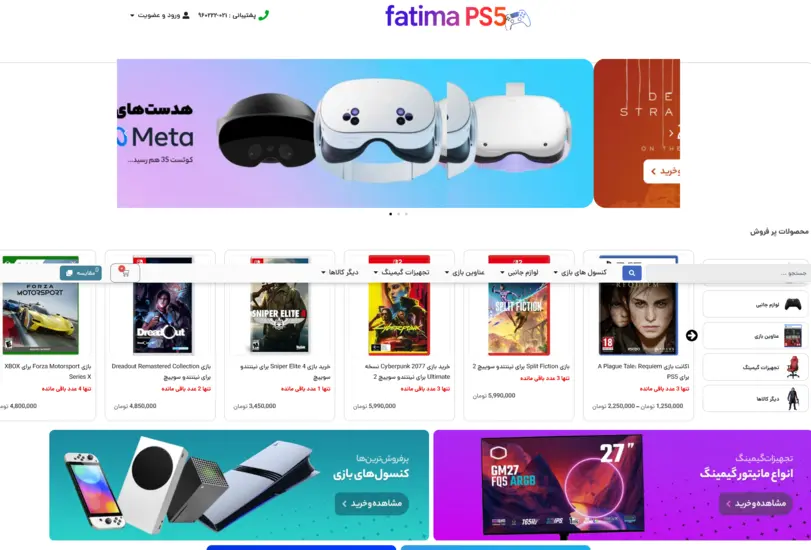Click the blue search magnifier button

pyautogui.click(x=632, y=273)
